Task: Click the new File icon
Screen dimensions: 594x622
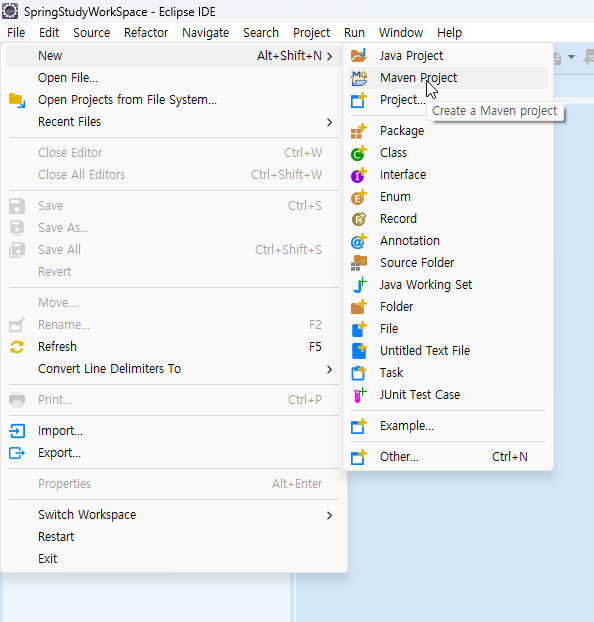Action: [359, 329]
